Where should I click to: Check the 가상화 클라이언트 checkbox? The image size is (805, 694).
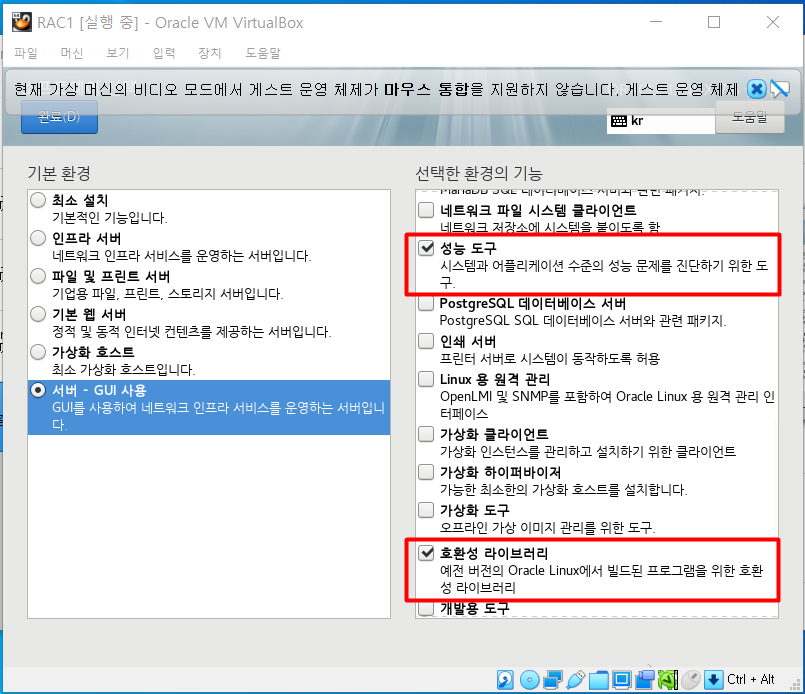(426, 434)
